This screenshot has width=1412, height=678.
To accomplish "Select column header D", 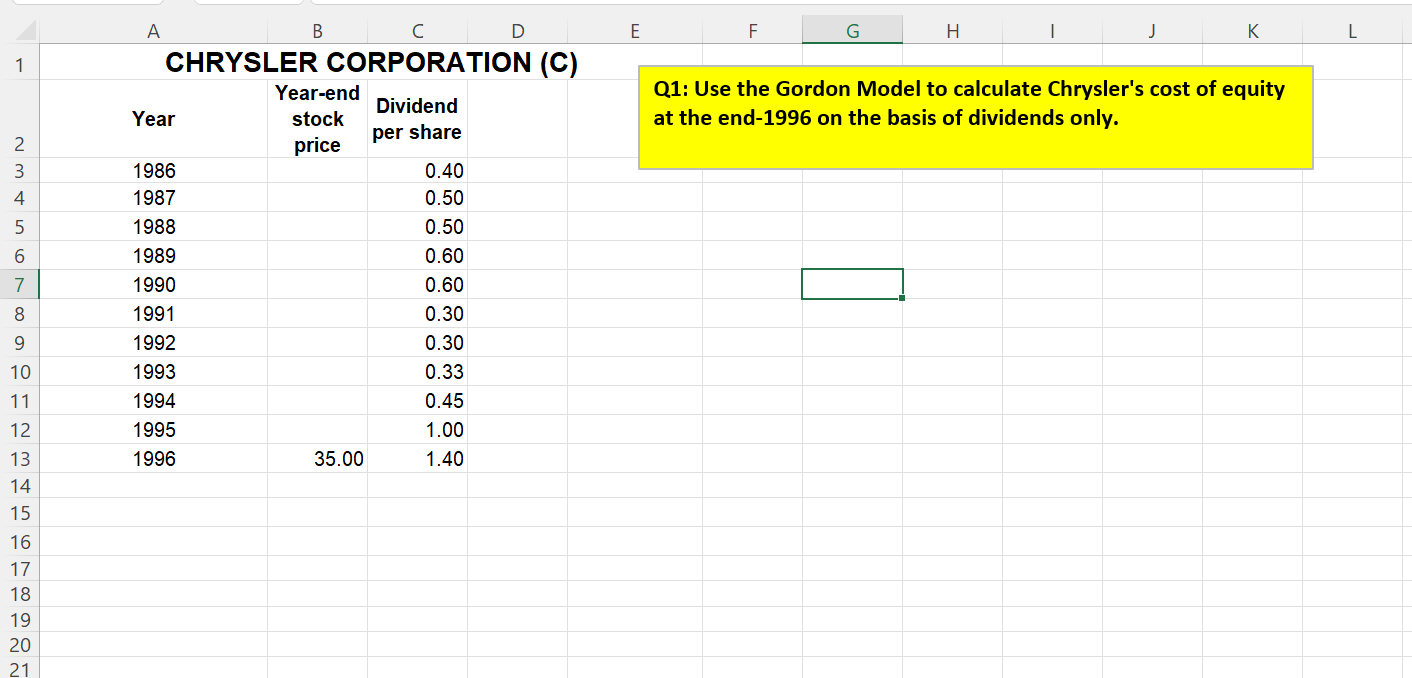I will tap(518, 31).
